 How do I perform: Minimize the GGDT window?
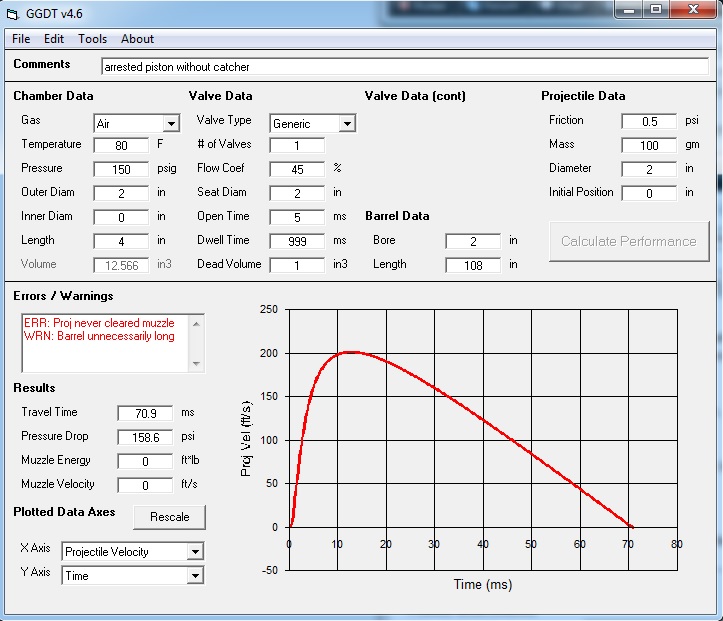627,10
